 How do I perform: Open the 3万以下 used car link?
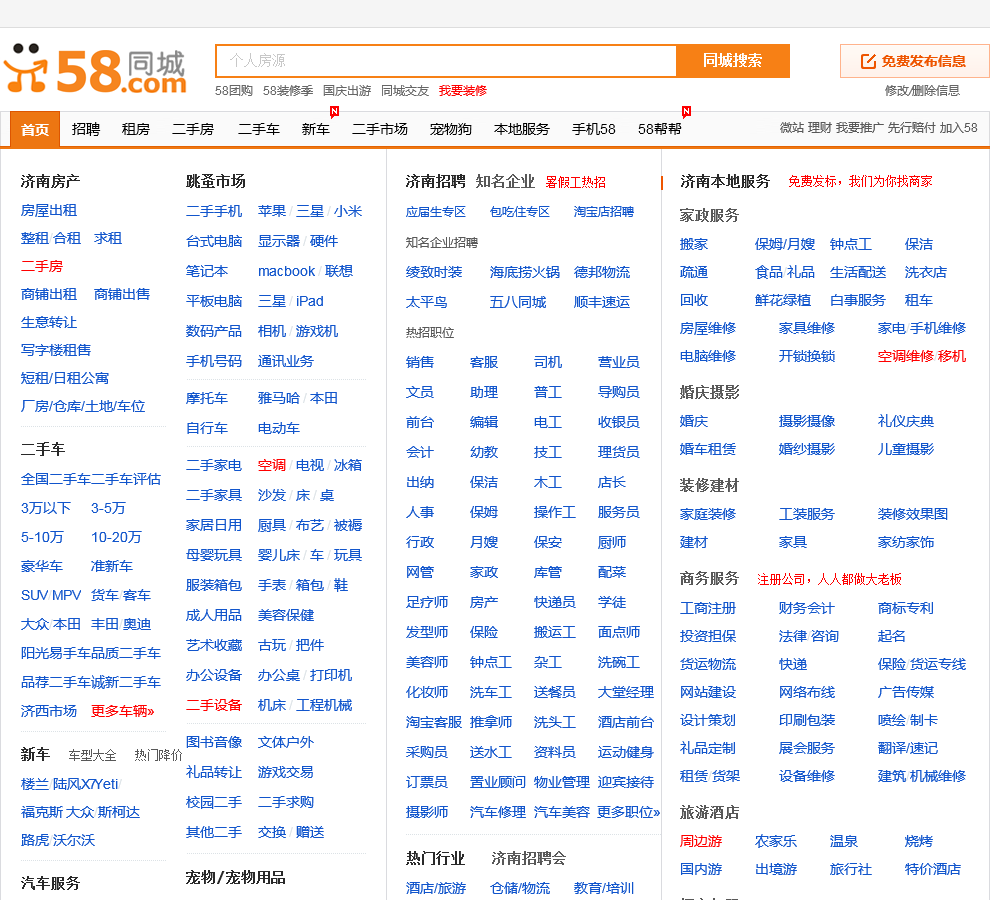pos(45,508)
